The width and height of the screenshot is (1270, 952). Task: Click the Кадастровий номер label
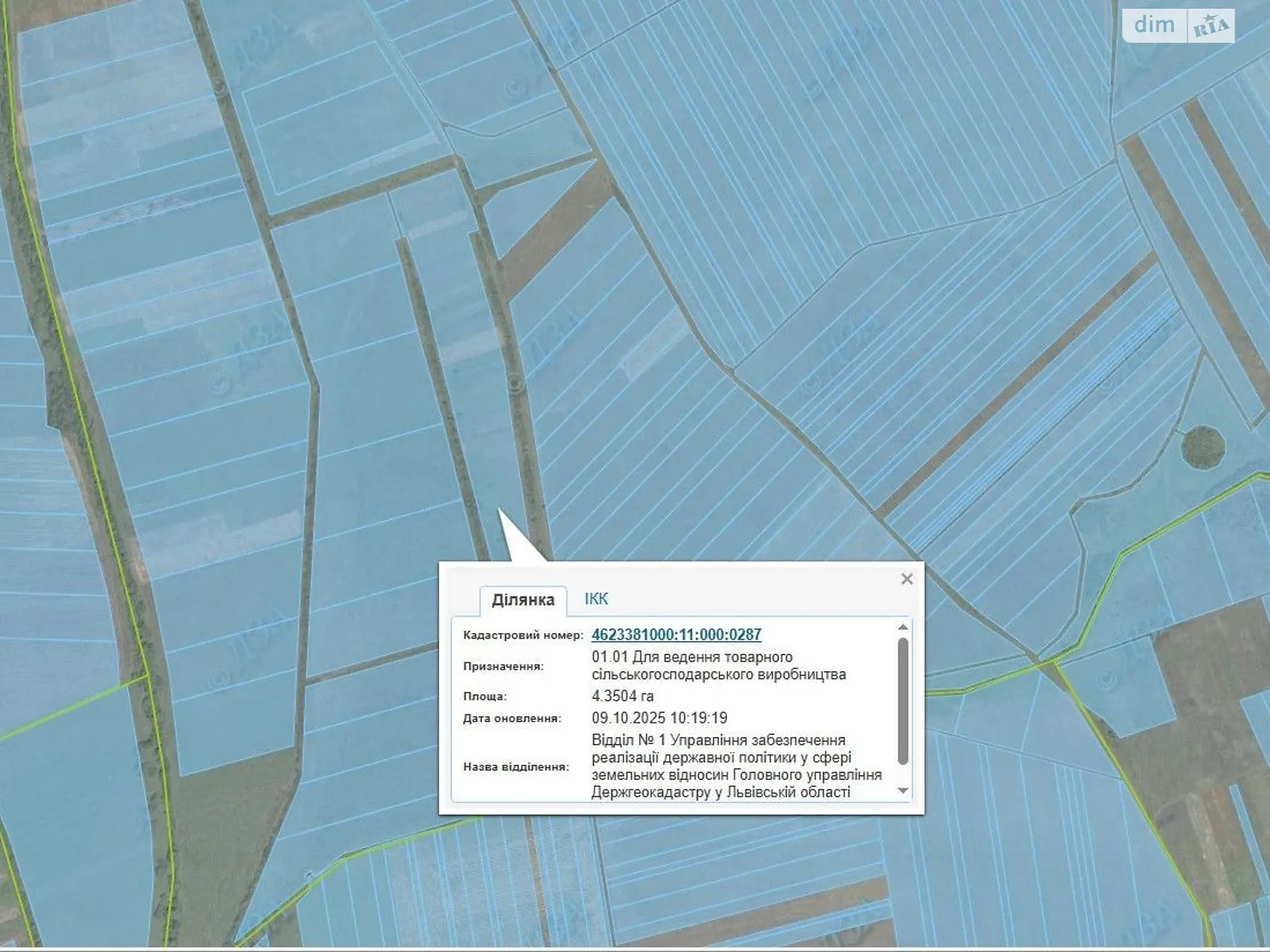(523, 635)
